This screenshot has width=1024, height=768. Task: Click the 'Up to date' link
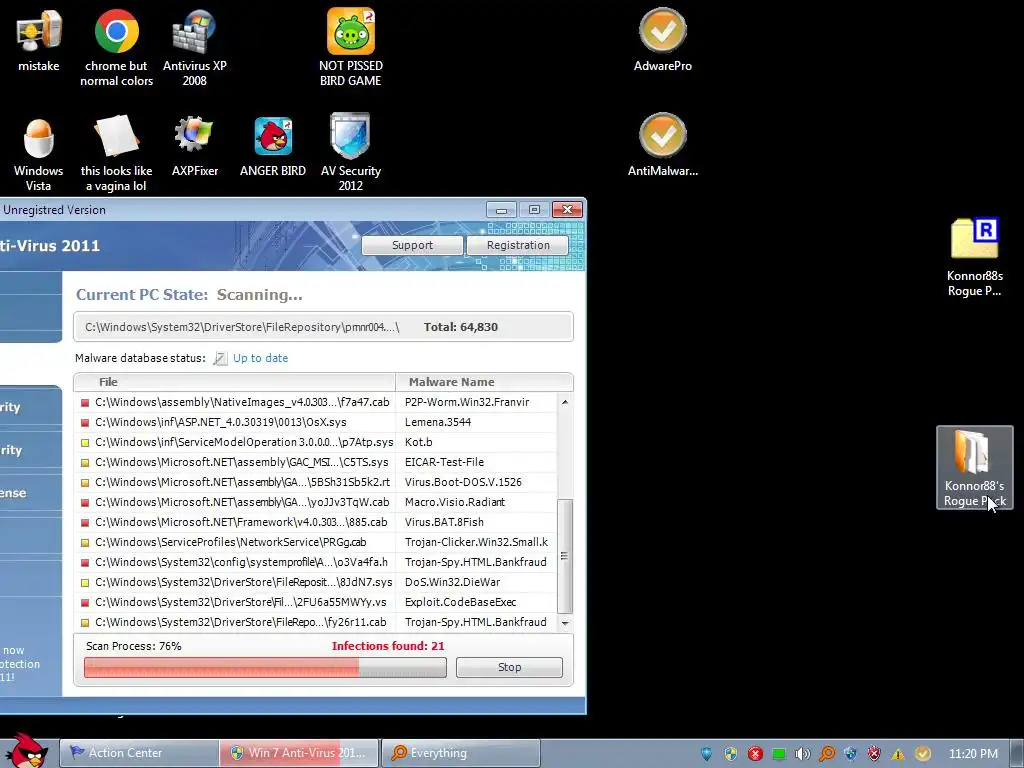(x=261, y=358)
